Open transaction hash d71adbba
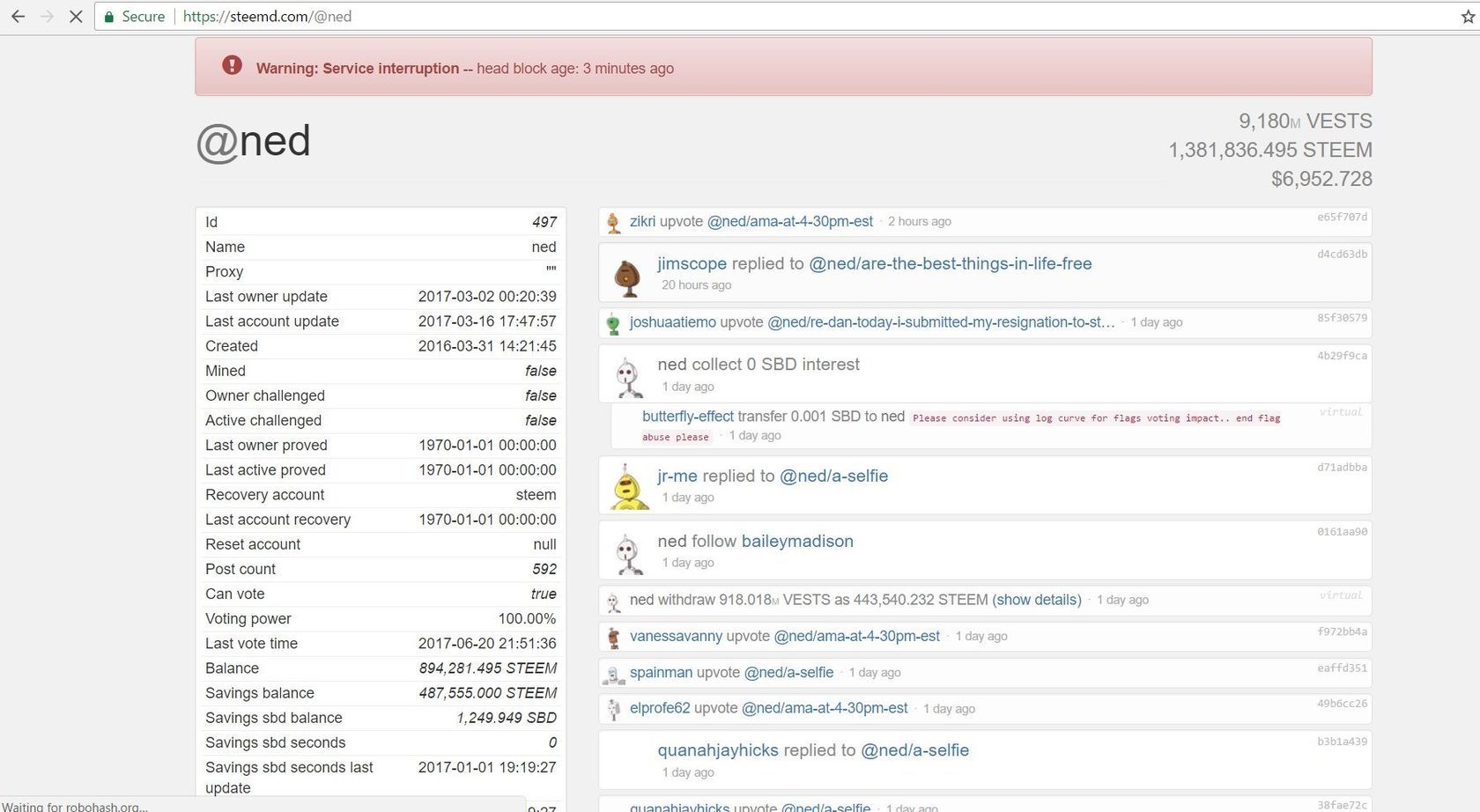 pos(1343,467)
